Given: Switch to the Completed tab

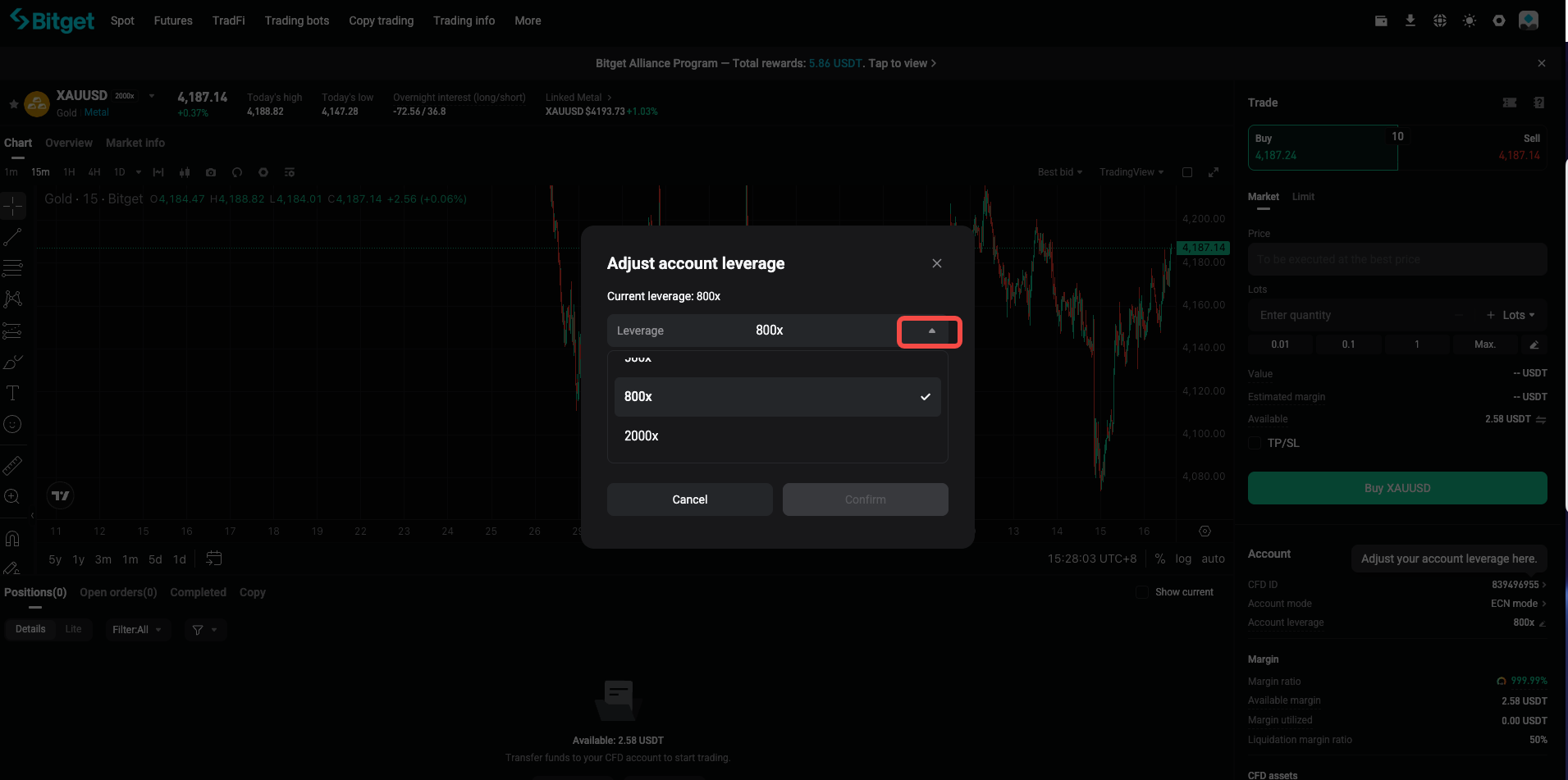Looking at the screenshot, I should [x=198, y=592].
